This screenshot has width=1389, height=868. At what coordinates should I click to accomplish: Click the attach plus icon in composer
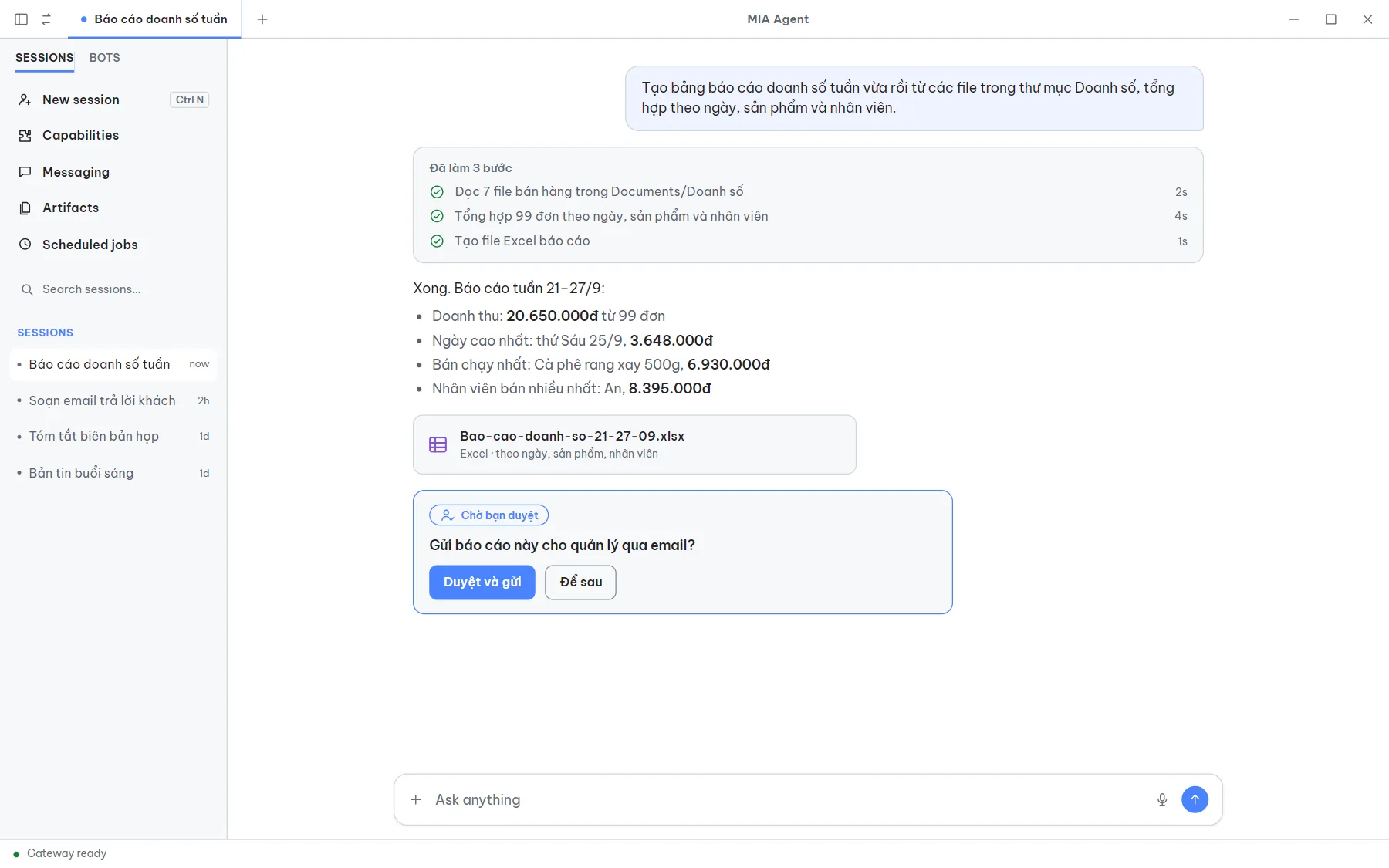tap(416, 799)
